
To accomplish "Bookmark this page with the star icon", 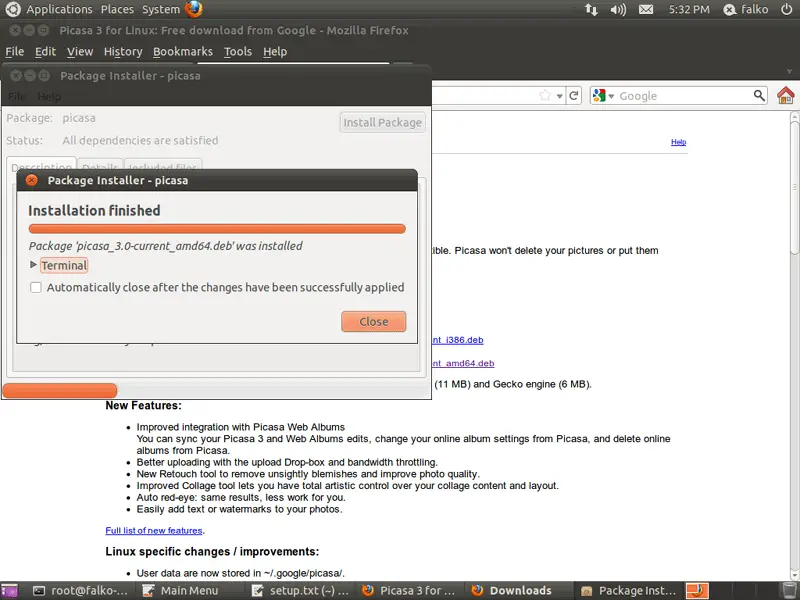I will pos(545,95).
